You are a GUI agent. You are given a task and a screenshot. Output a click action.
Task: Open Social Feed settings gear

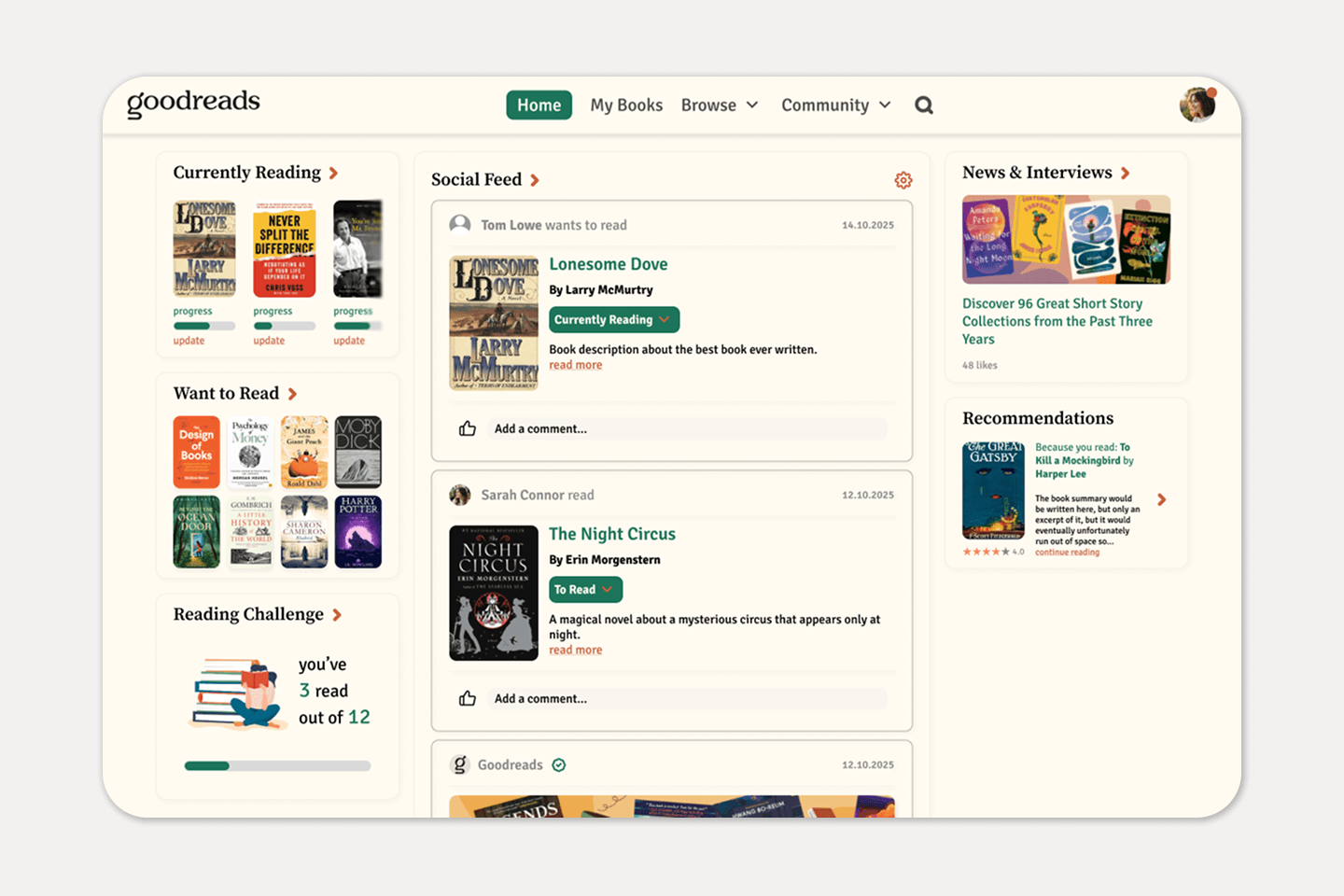[903, 180]
